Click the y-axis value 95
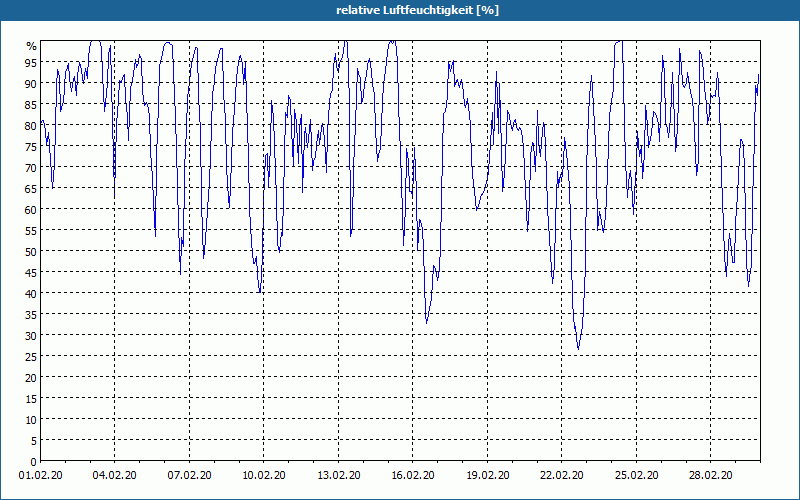800x500 pixels. (x=31, y=62)
